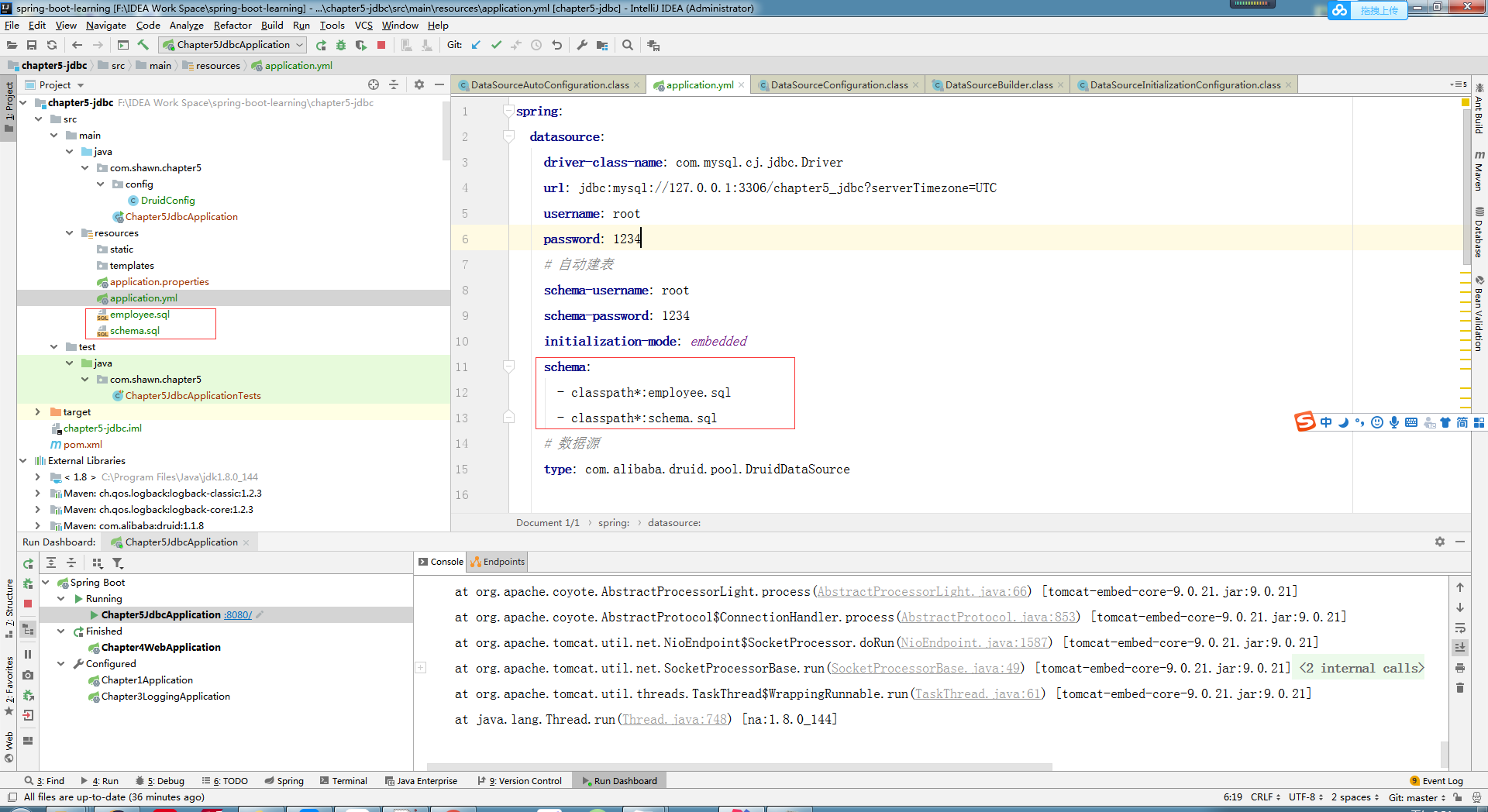Click the Git revert/rollback icon
This screenshot has width=1488, height=812.
point(556,45)
